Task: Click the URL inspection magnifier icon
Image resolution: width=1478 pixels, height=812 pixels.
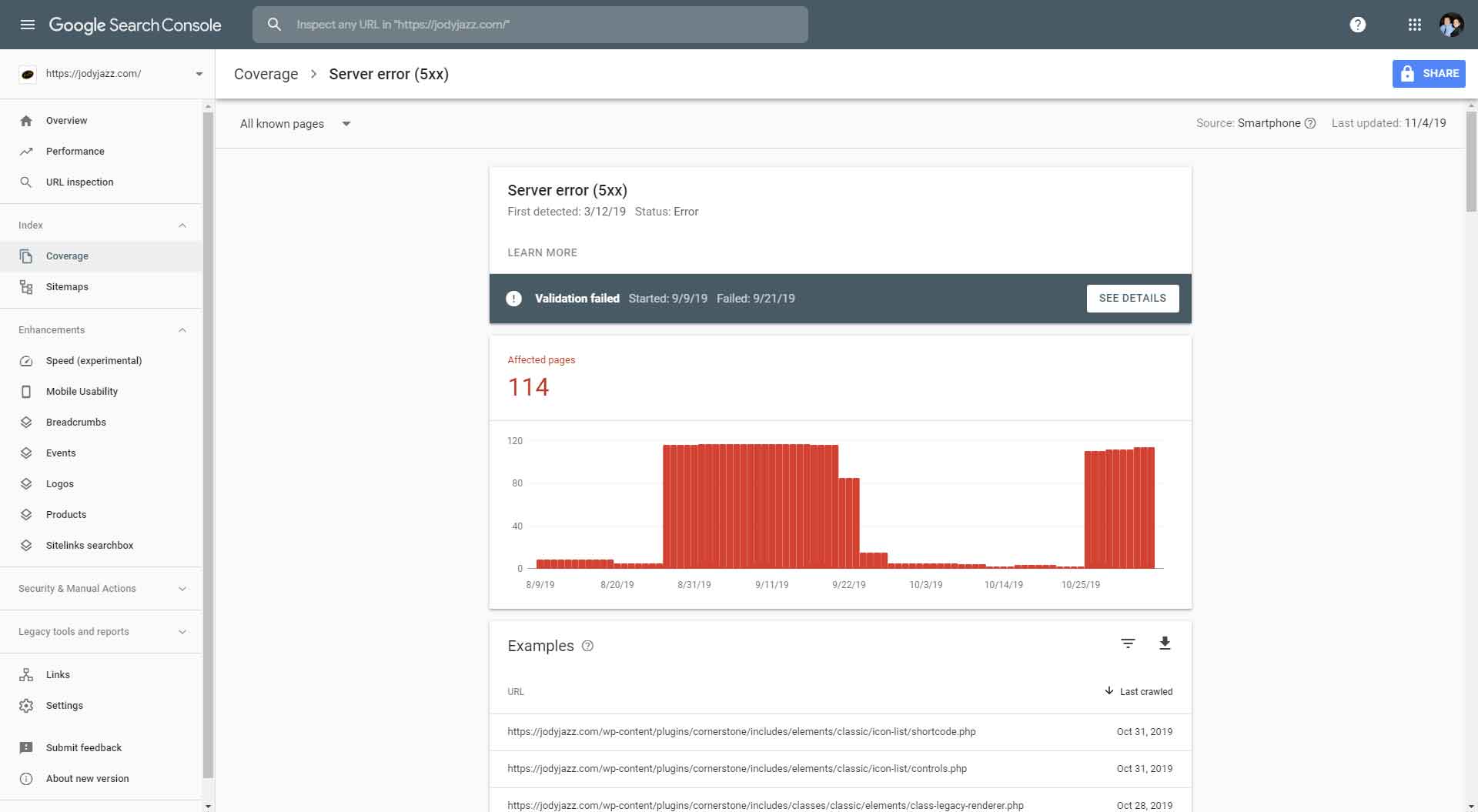Action: click(26, 182)
